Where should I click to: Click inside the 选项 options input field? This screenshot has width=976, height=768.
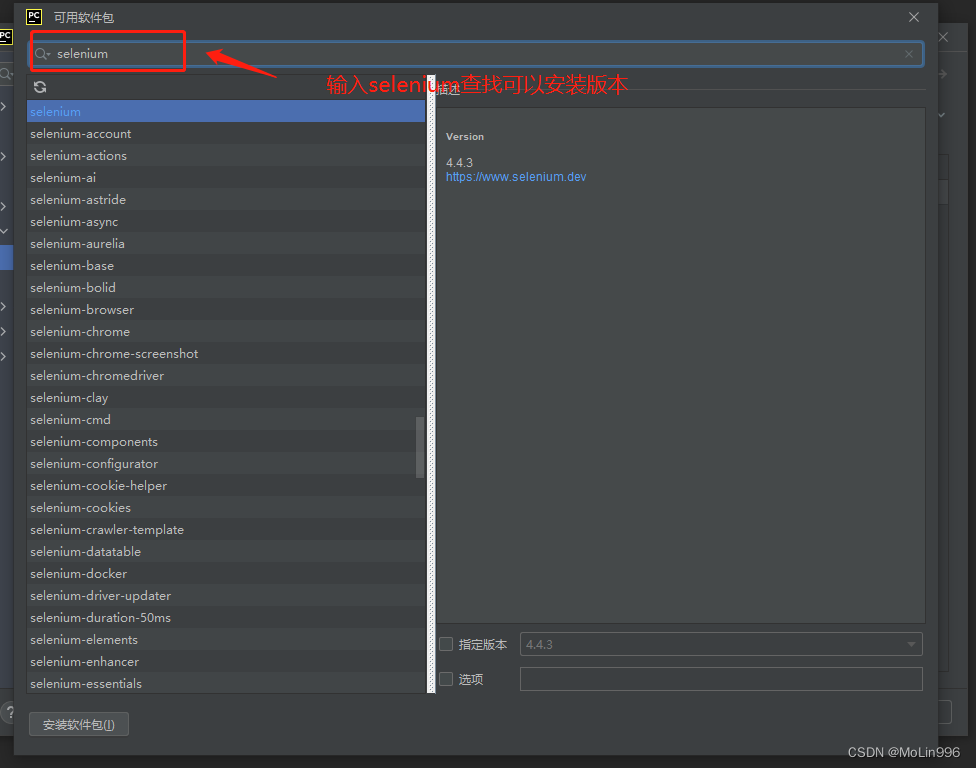(720, 679)
